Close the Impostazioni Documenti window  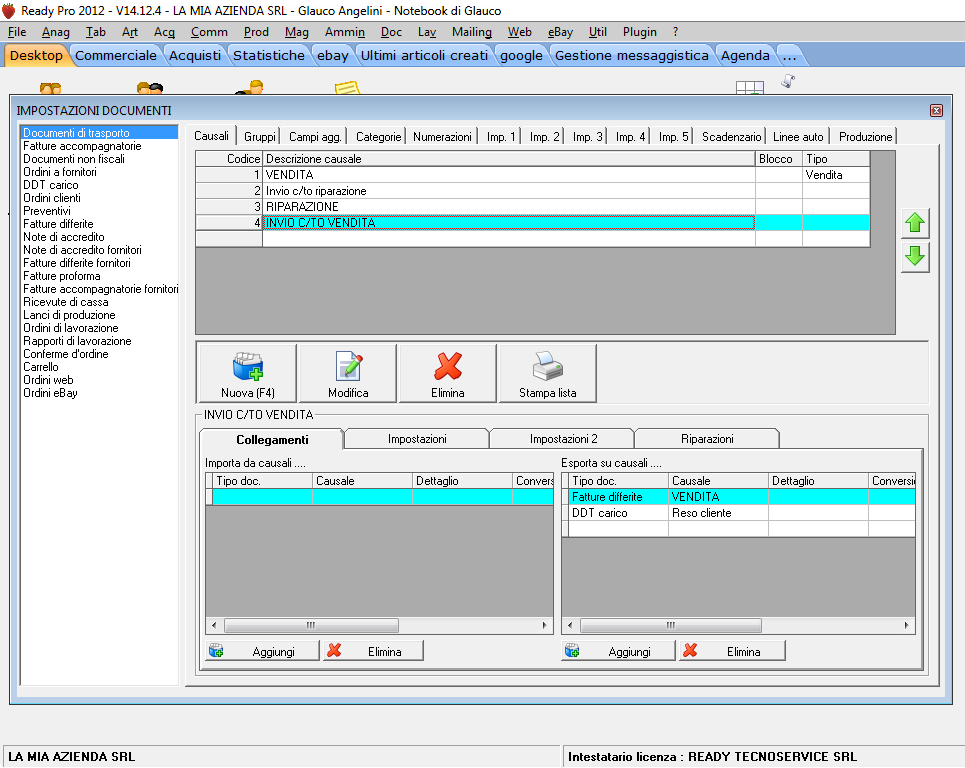[x=936, y=110]
